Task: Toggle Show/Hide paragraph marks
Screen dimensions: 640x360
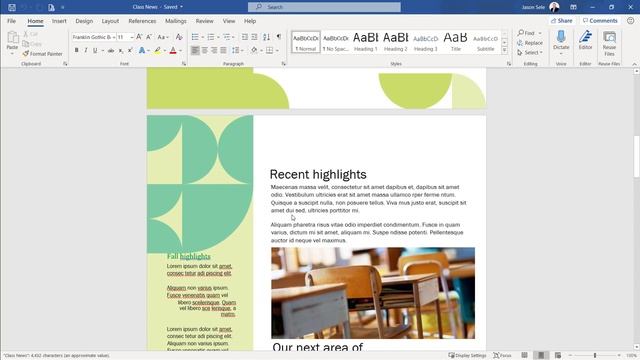Action: 279,37
